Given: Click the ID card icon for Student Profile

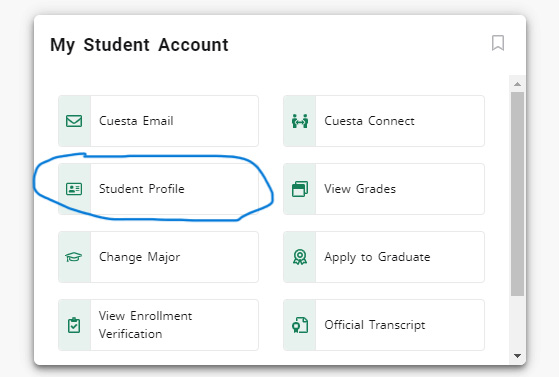Looking at the screenshot, I should tap(74, 189).
